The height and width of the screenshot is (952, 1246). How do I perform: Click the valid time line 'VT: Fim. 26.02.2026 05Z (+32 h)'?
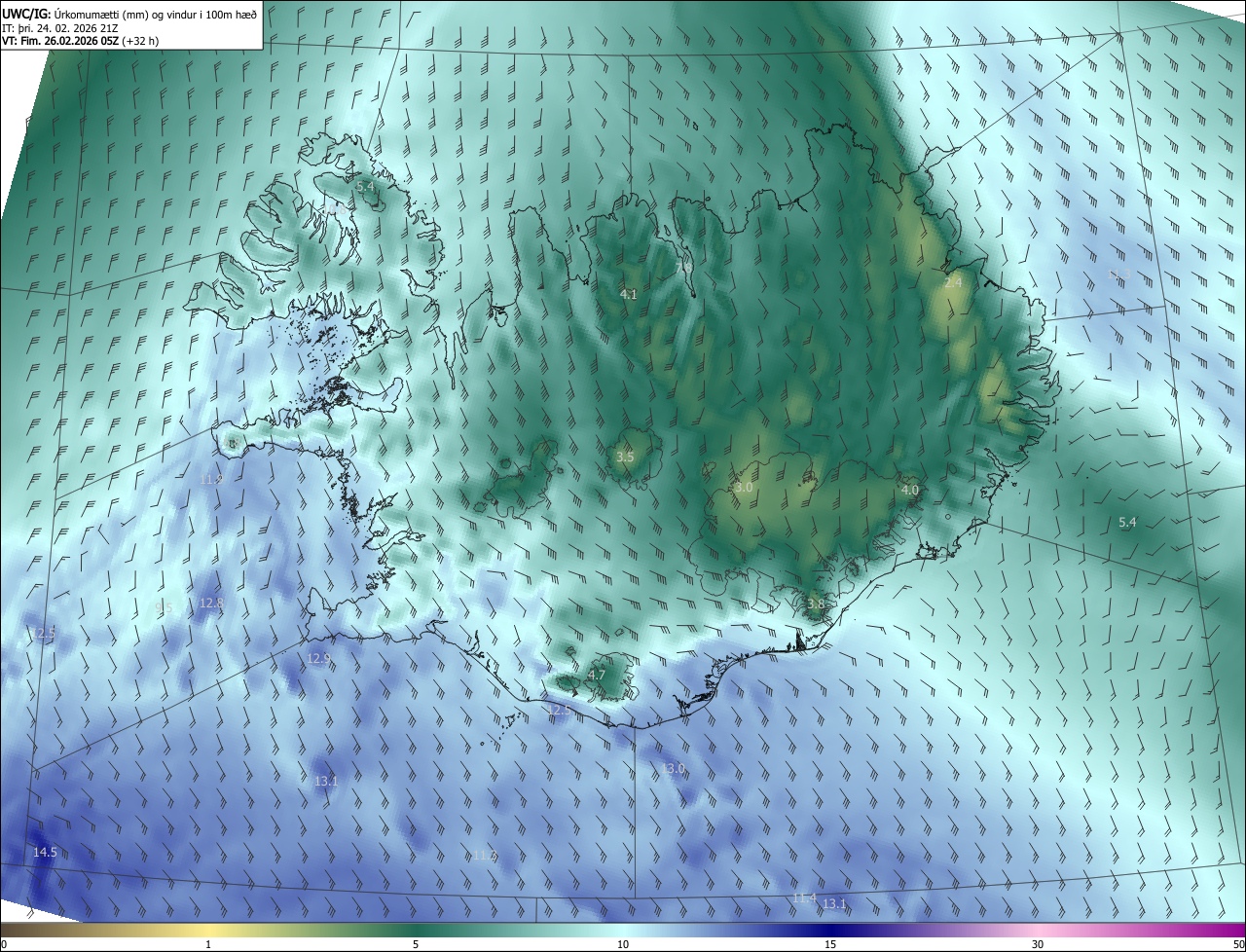click(81, 41)
